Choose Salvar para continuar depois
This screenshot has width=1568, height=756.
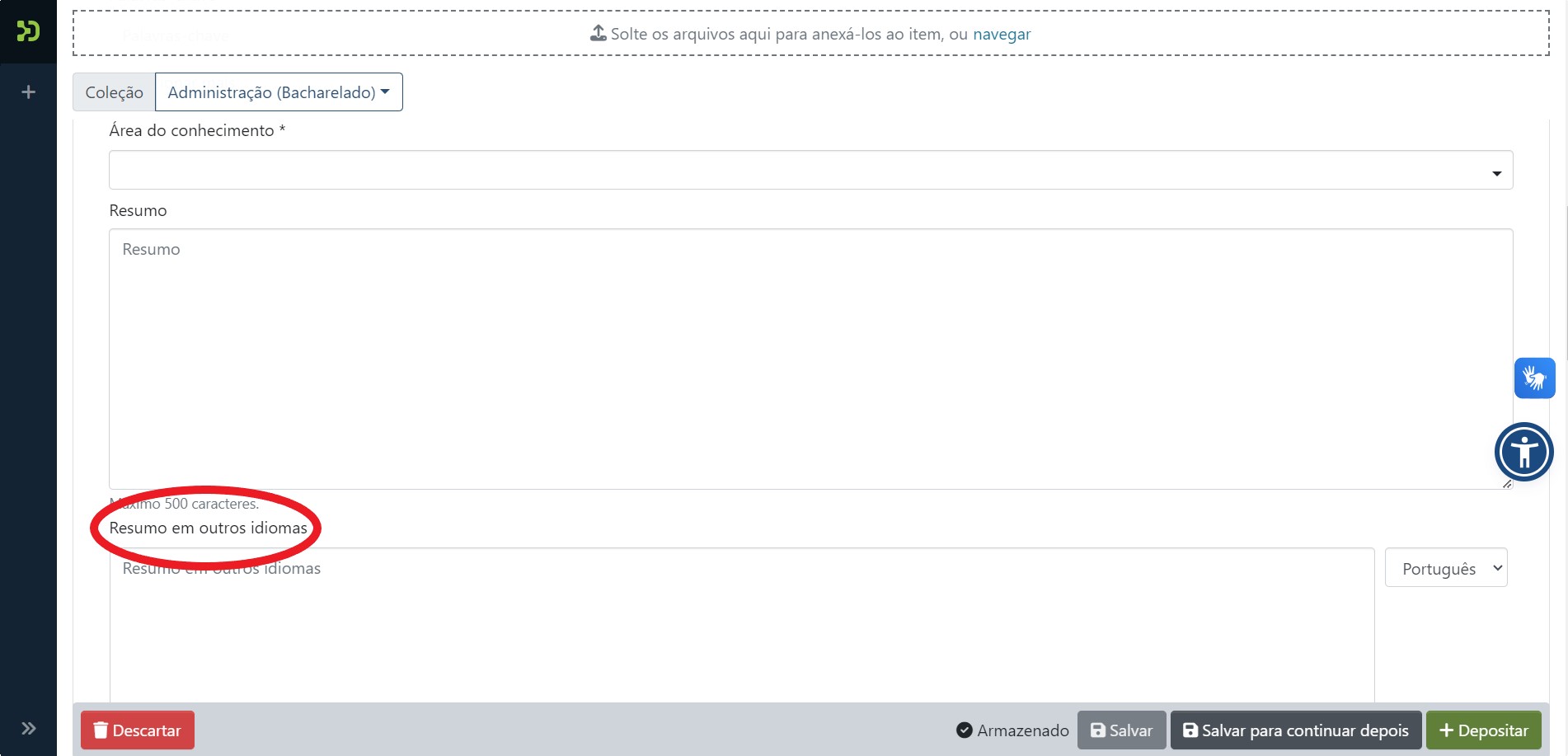(1295, 730)
